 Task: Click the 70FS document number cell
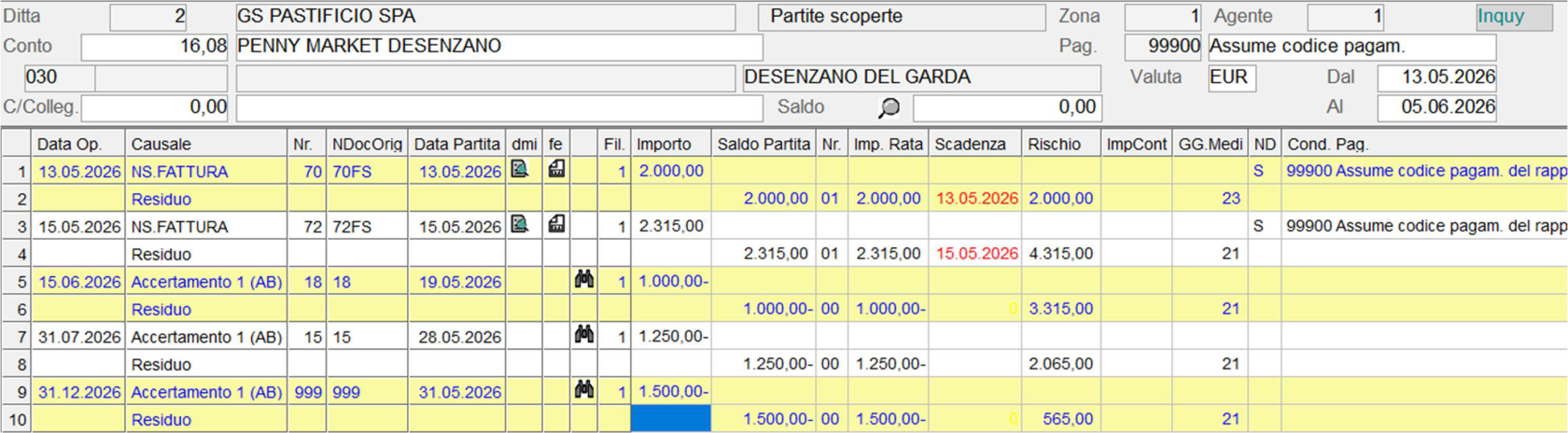coord(352,171)
